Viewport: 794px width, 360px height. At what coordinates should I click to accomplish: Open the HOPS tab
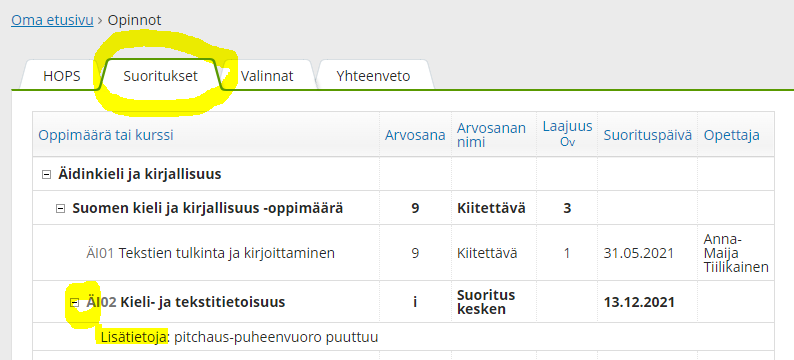tap(61, 76)
